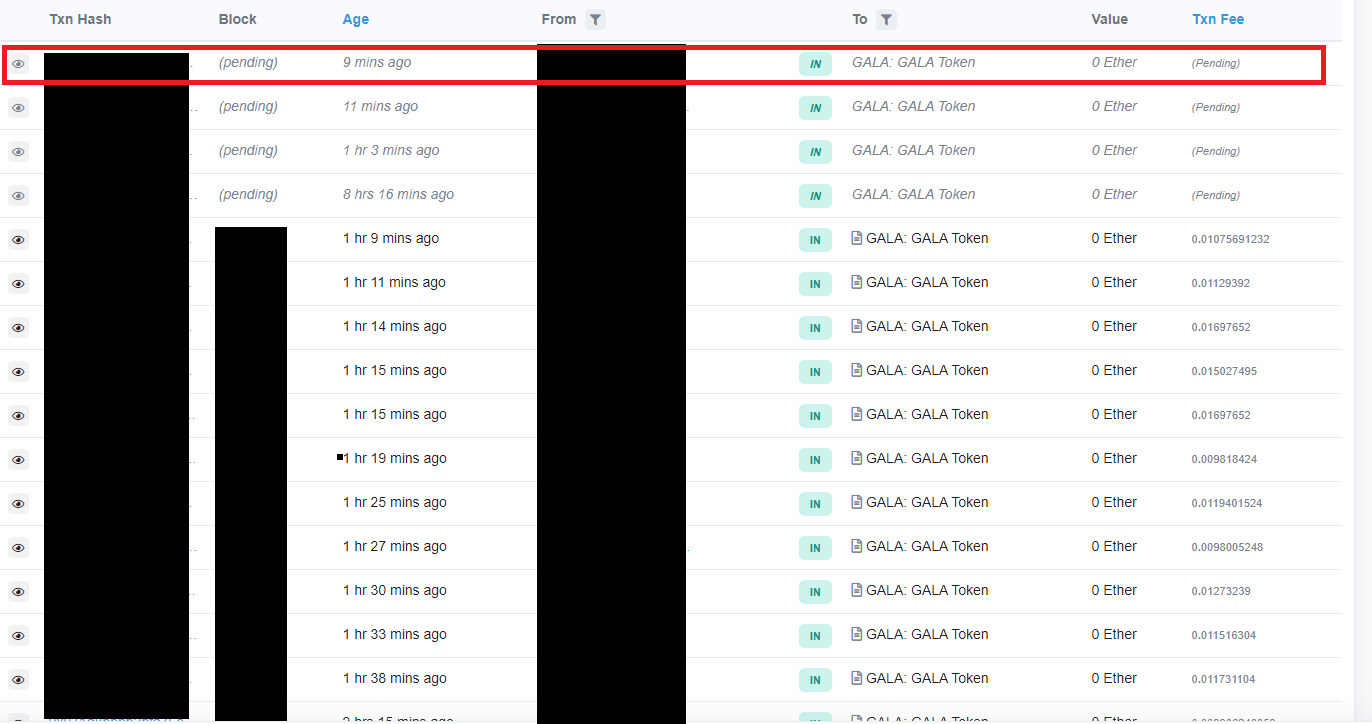The width and height of the screenshot is (1372, 724).
Task: Click the contract file icon in the 1 hr 19 mins ago row
Action: (856, 458)
